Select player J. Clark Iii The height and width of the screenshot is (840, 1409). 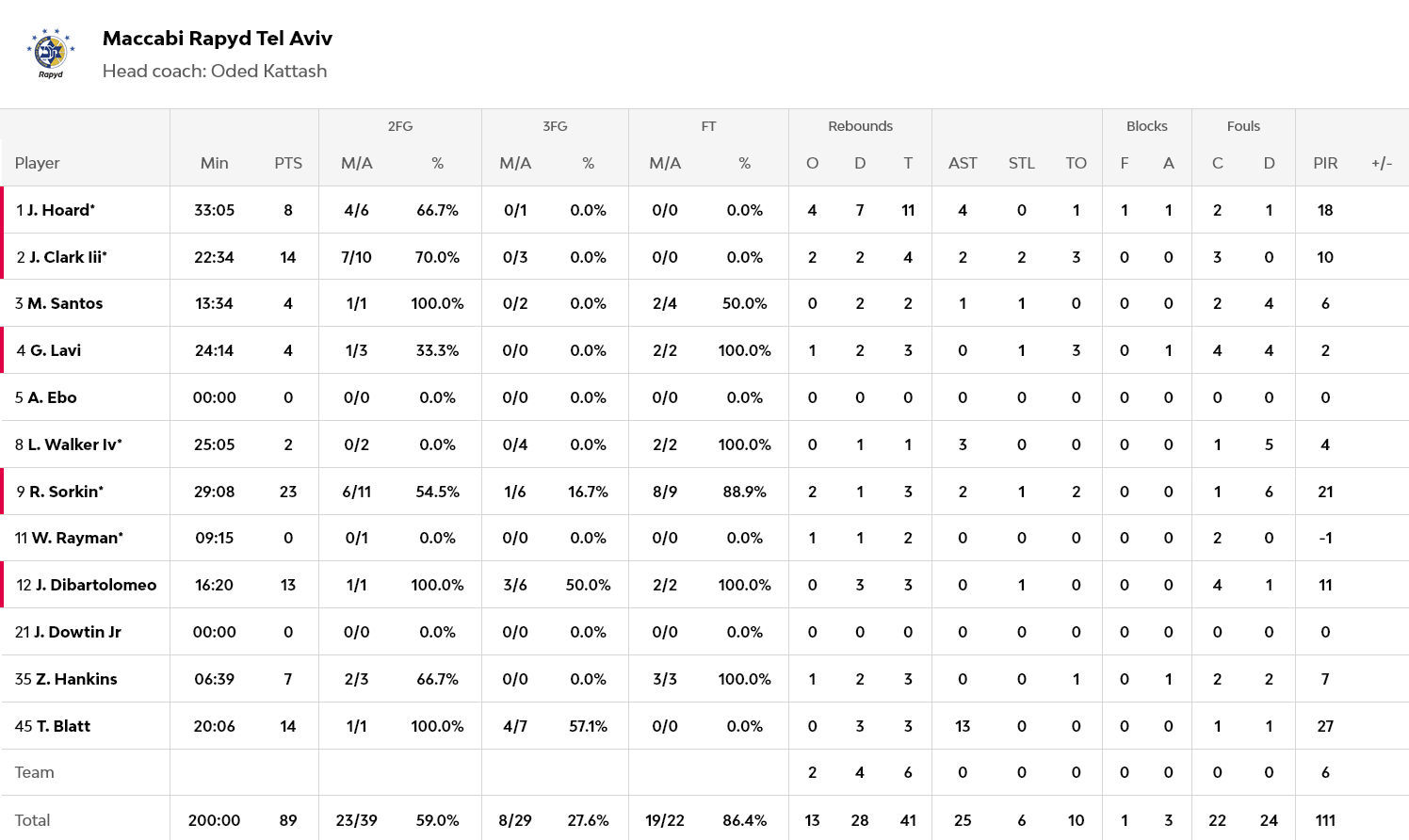(x=68, y=257)
